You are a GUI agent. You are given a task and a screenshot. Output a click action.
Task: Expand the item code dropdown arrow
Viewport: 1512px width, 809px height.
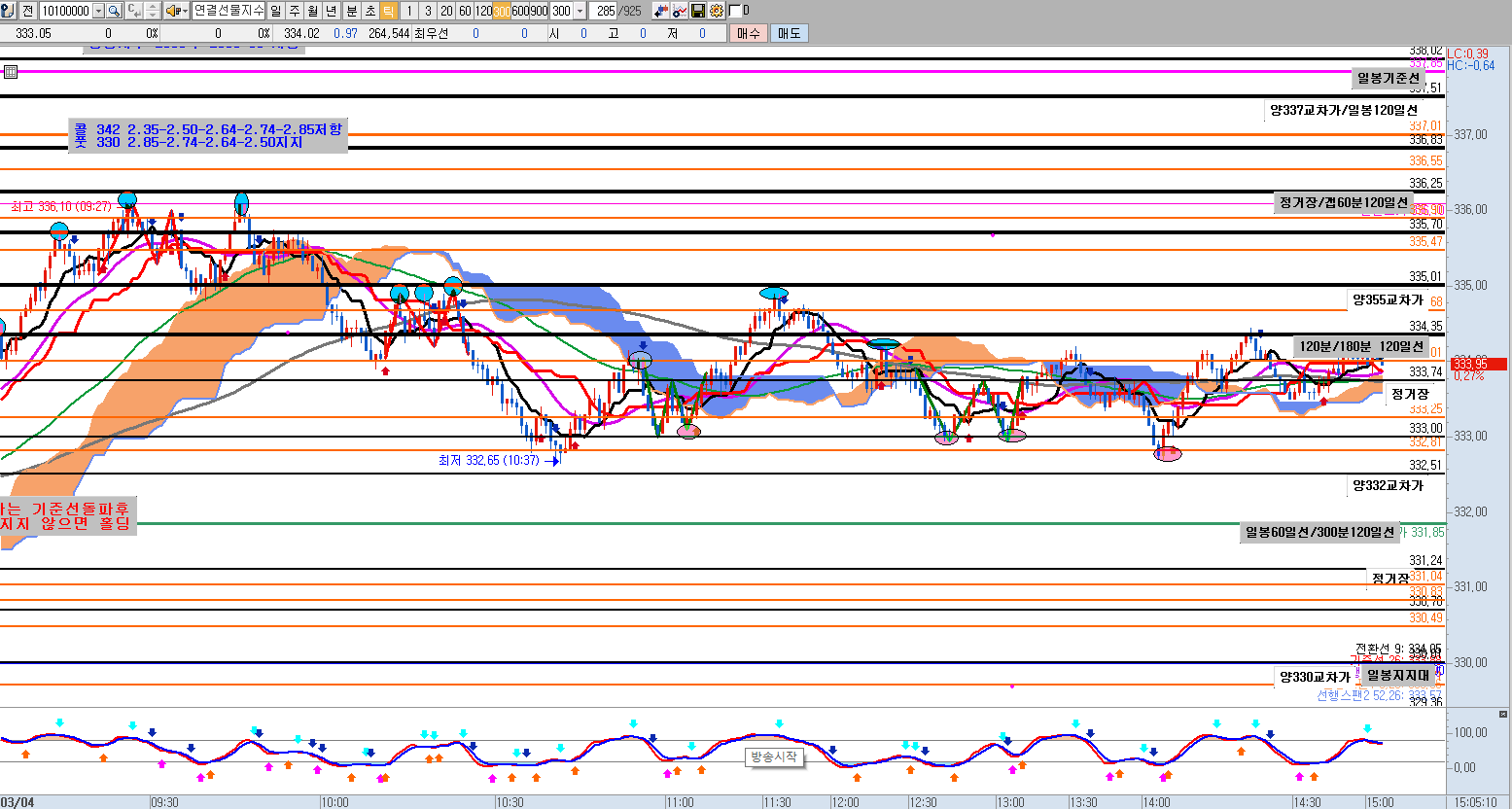(x=98, y=11)
